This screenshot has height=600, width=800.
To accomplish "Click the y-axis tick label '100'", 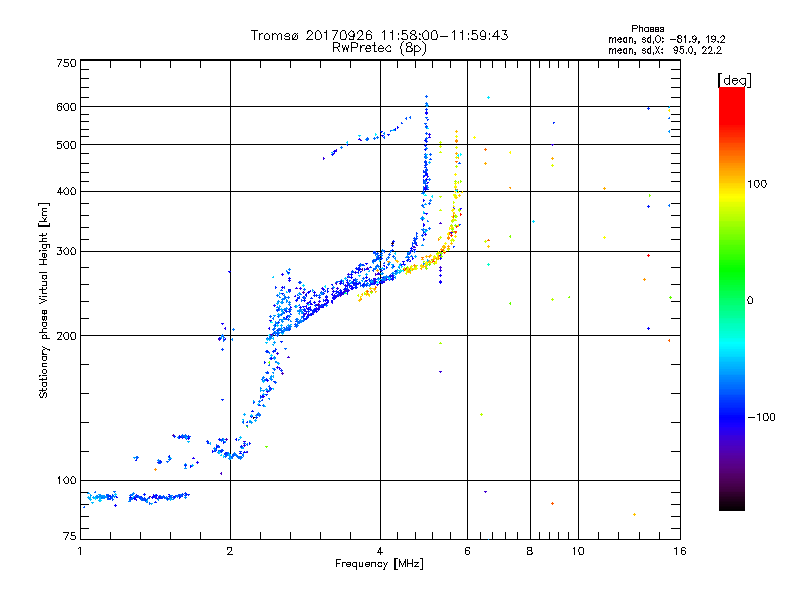I will click(x=66, y=480).
